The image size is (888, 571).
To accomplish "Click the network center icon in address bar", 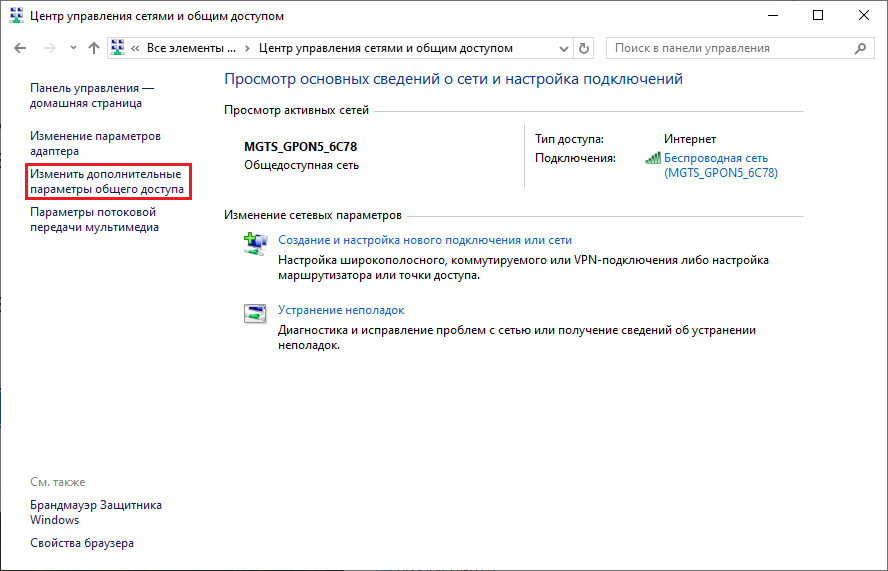I will coord(119,48).
